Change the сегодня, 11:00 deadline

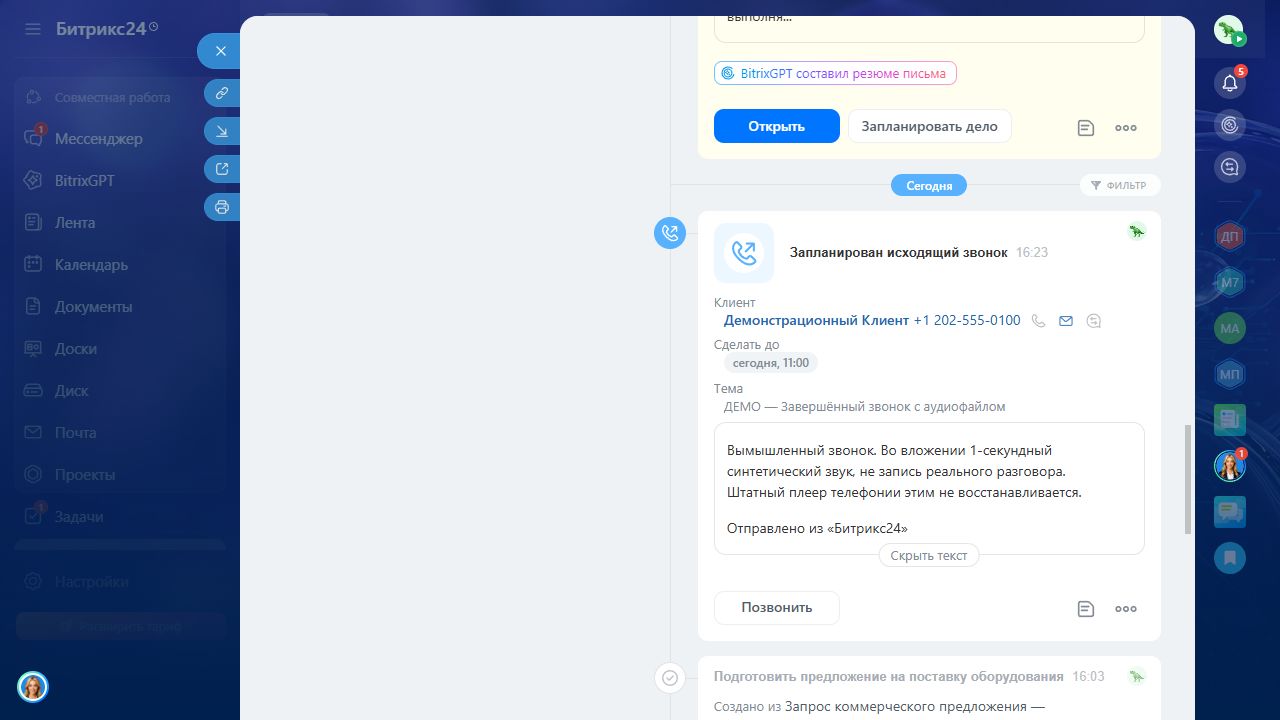770,363
